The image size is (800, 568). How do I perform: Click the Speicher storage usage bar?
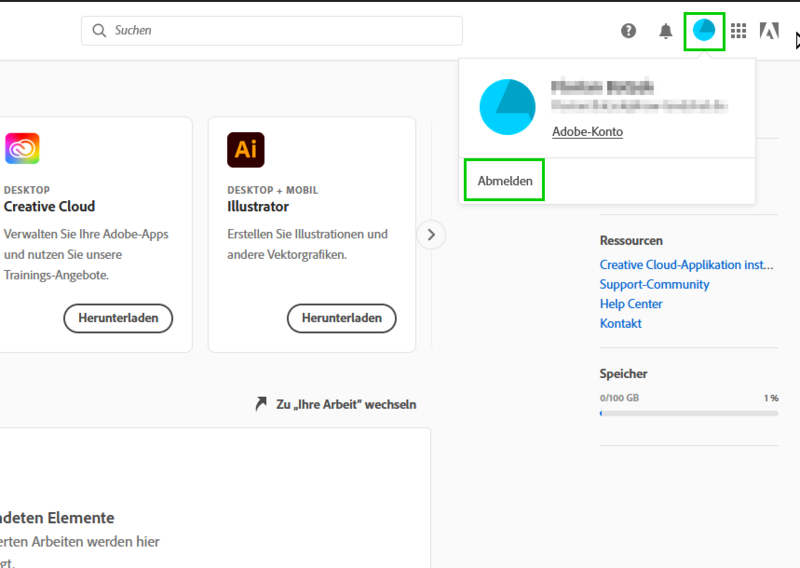(688, 412)
